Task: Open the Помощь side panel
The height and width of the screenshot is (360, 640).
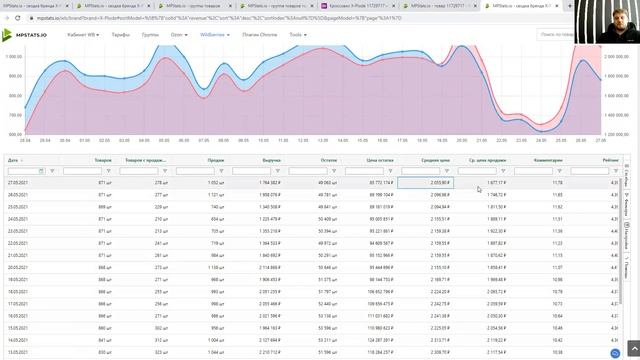Action: pos(627,267)
